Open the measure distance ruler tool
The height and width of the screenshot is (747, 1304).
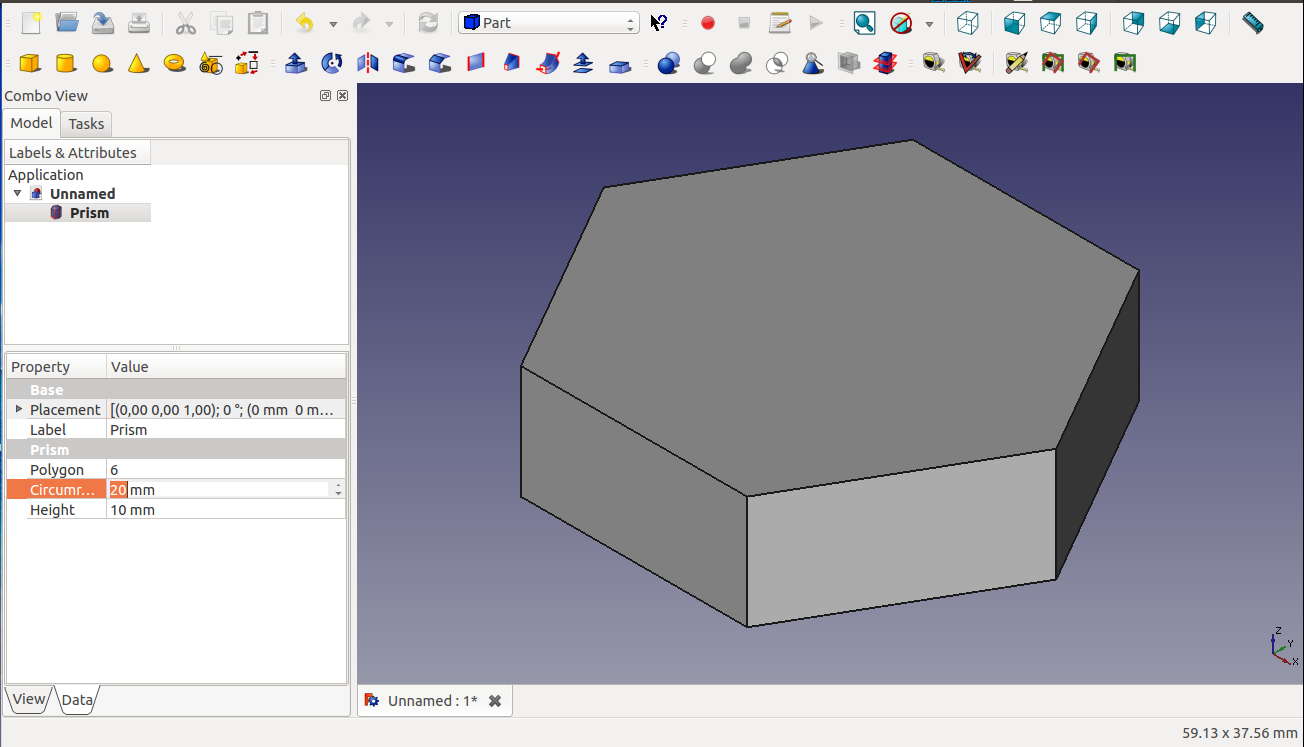(1252, 23)
